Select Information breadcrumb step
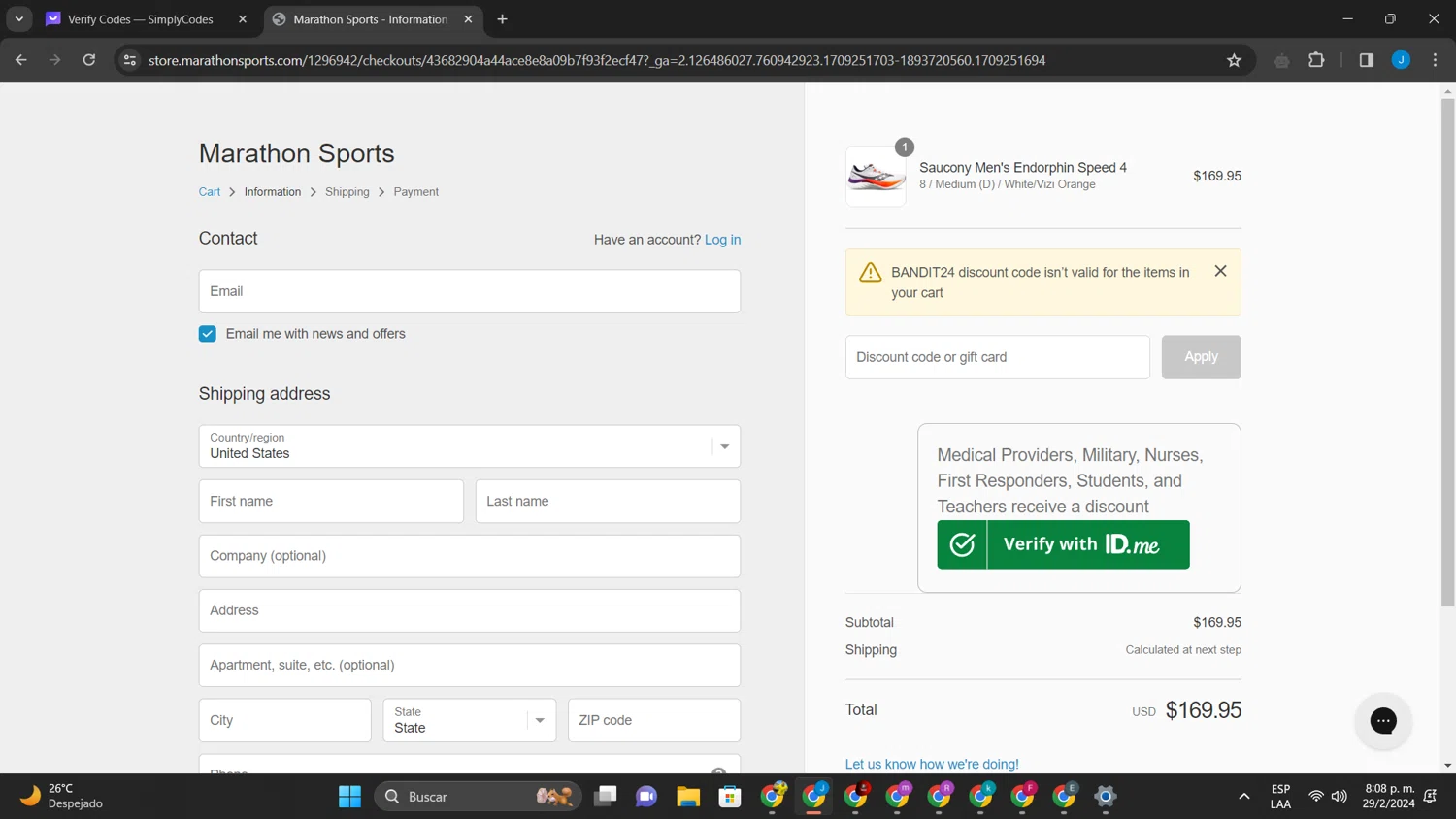The image size is (1456, 819). 273,192
